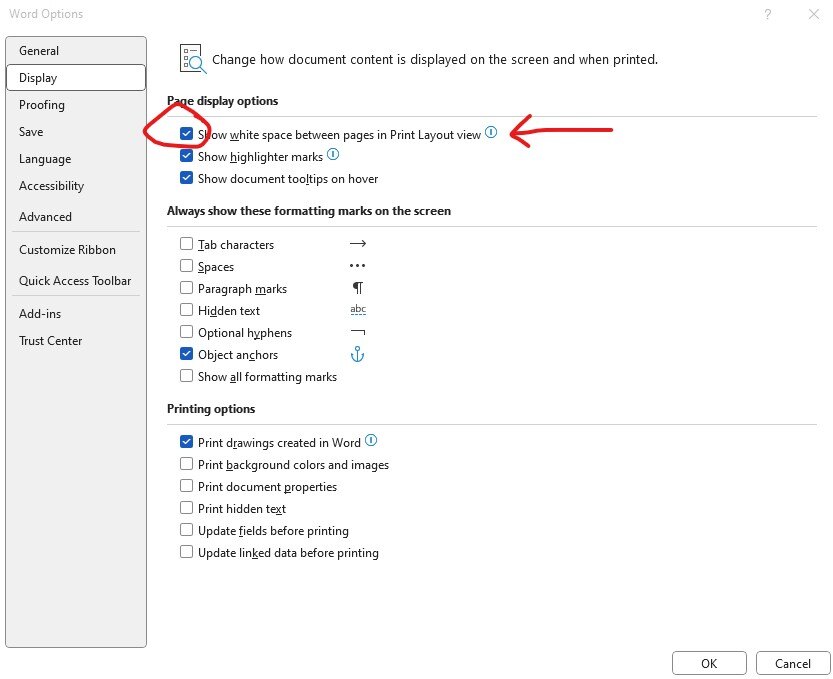Open Customize Ribbon settings
The width and height of the screenshot is (833, 679).
pos(75,250)
